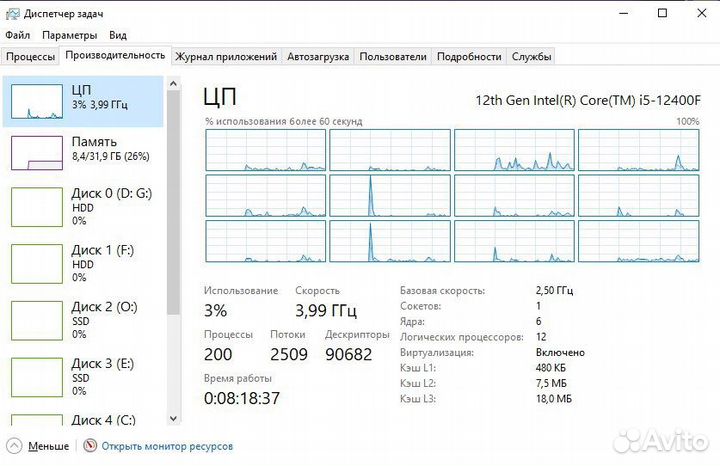Minimize the Диспетчер задач window
Screen dimensions: 720x466
624,13
